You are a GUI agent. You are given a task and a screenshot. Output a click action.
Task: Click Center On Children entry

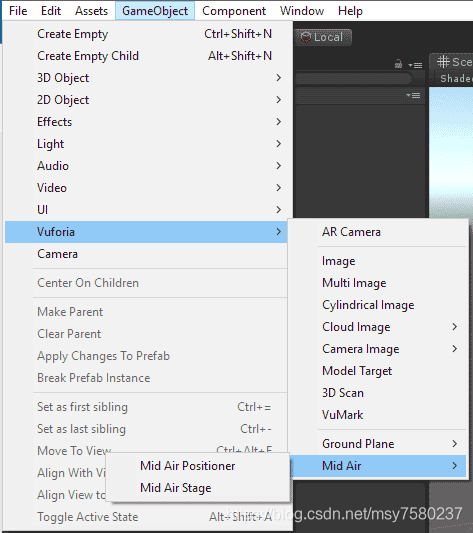pos(146,283)
